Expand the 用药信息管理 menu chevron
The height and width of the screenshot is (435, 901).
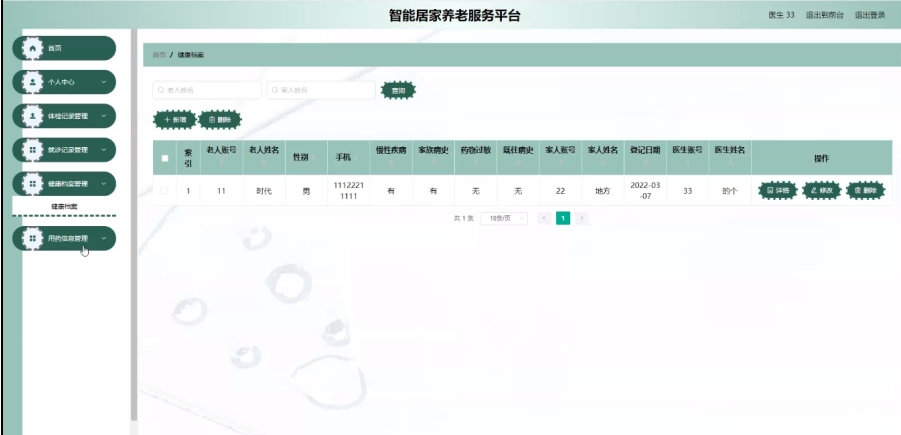point(103,238)
